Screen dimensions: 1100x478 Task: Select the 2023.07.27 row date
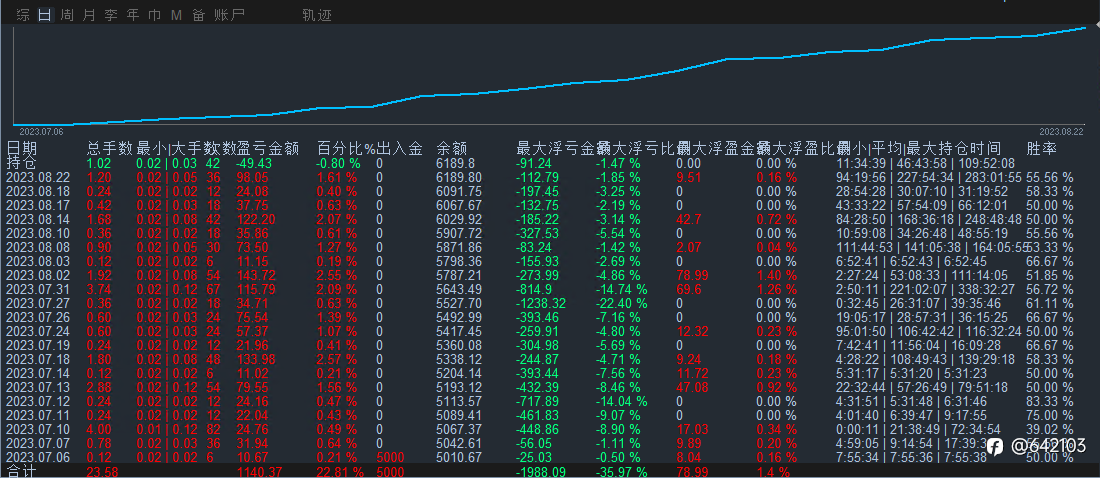click(39, 303)
